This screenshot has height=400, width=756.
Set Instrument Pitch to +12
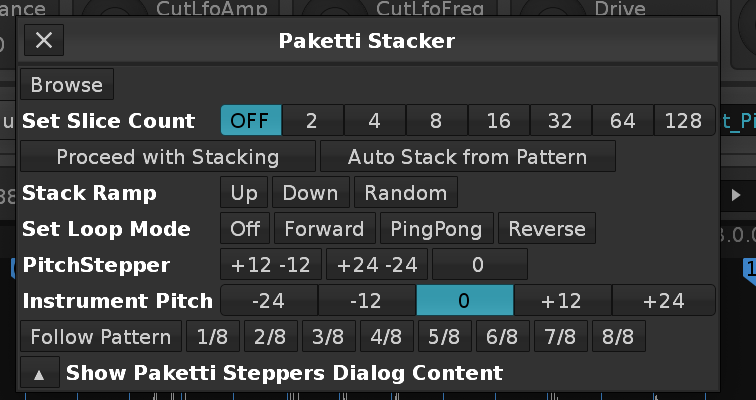(562, 301)
